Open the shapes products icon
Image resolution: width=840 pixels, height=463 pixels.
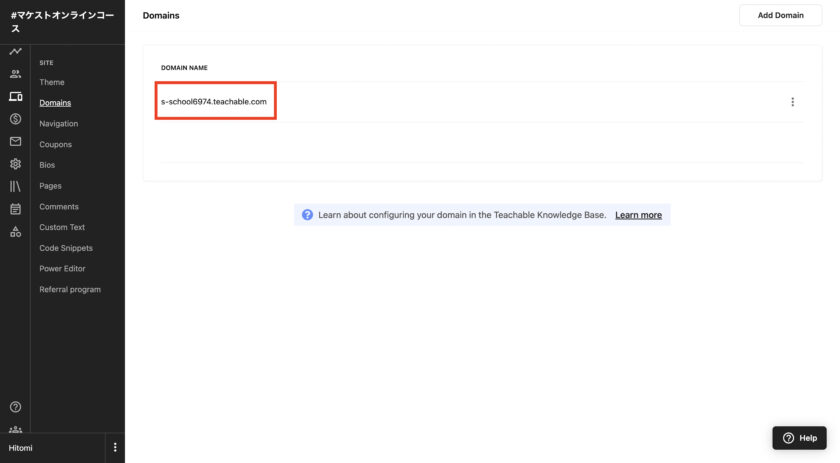pyautogui.click(x=16, y=232)
